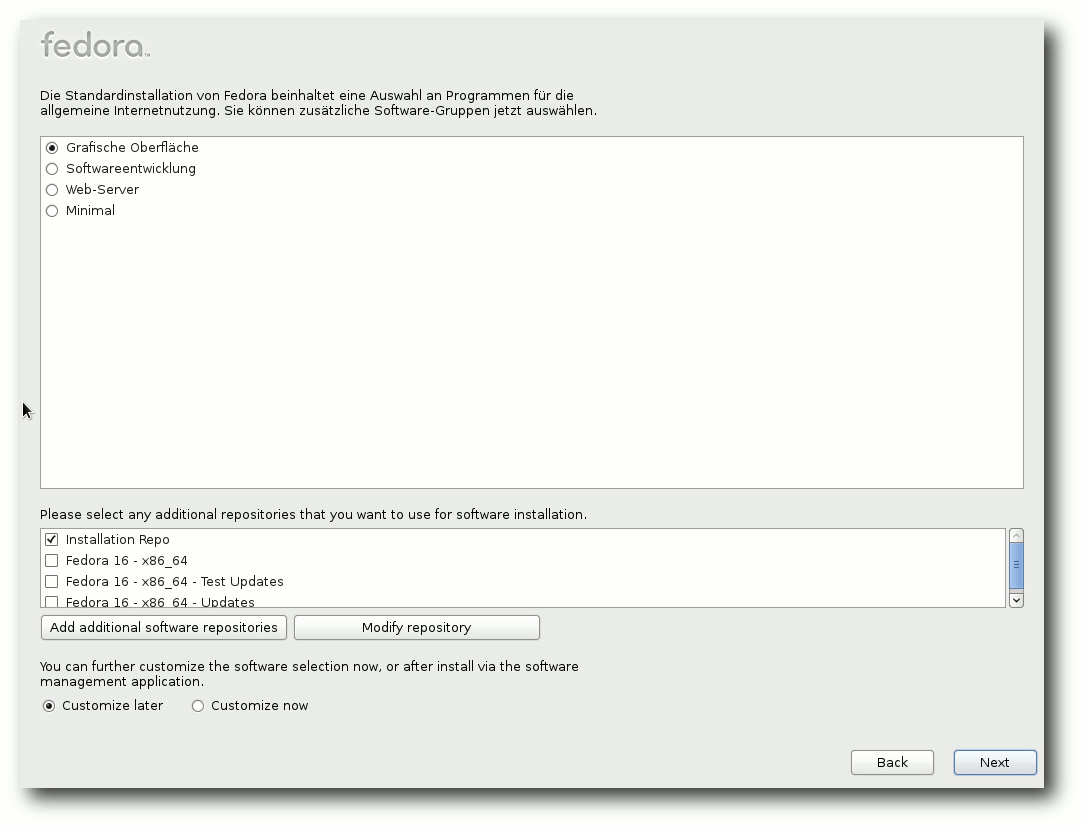The height and width of the screenshot is (828, 1084).
Task: Choose the Customize now radio button
Action: point(198,706)
